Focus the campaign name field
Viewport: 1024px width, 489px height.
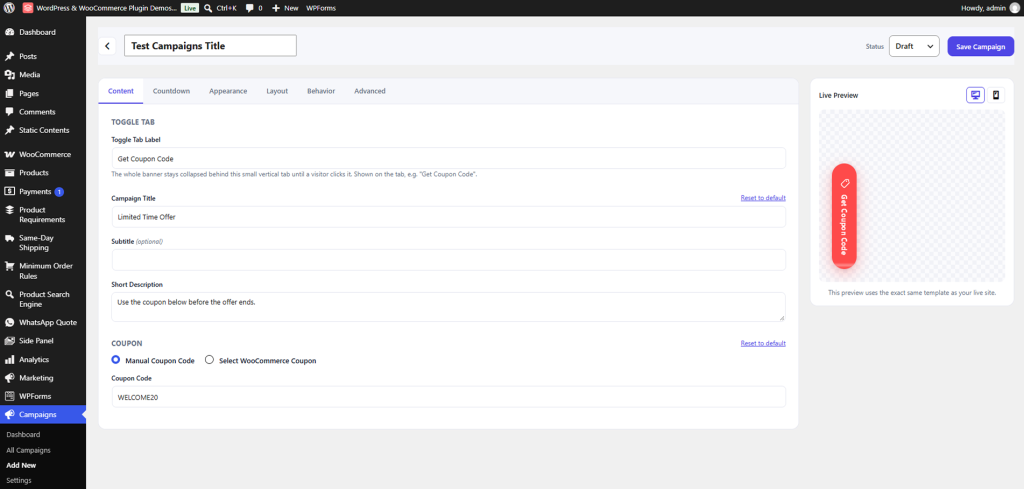click(210, 46)
